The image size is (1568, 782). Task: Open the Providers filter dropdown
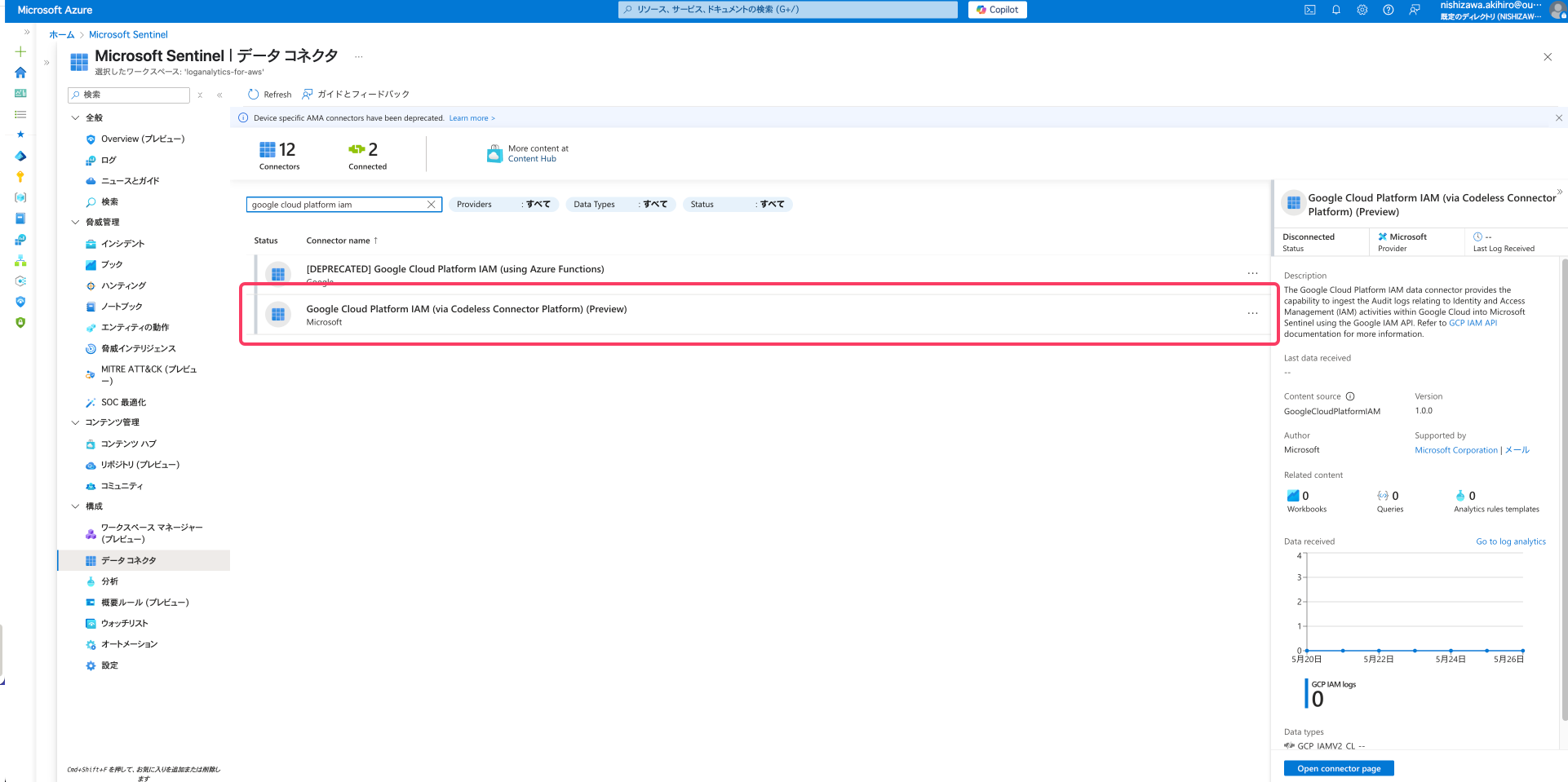point(503,205)
